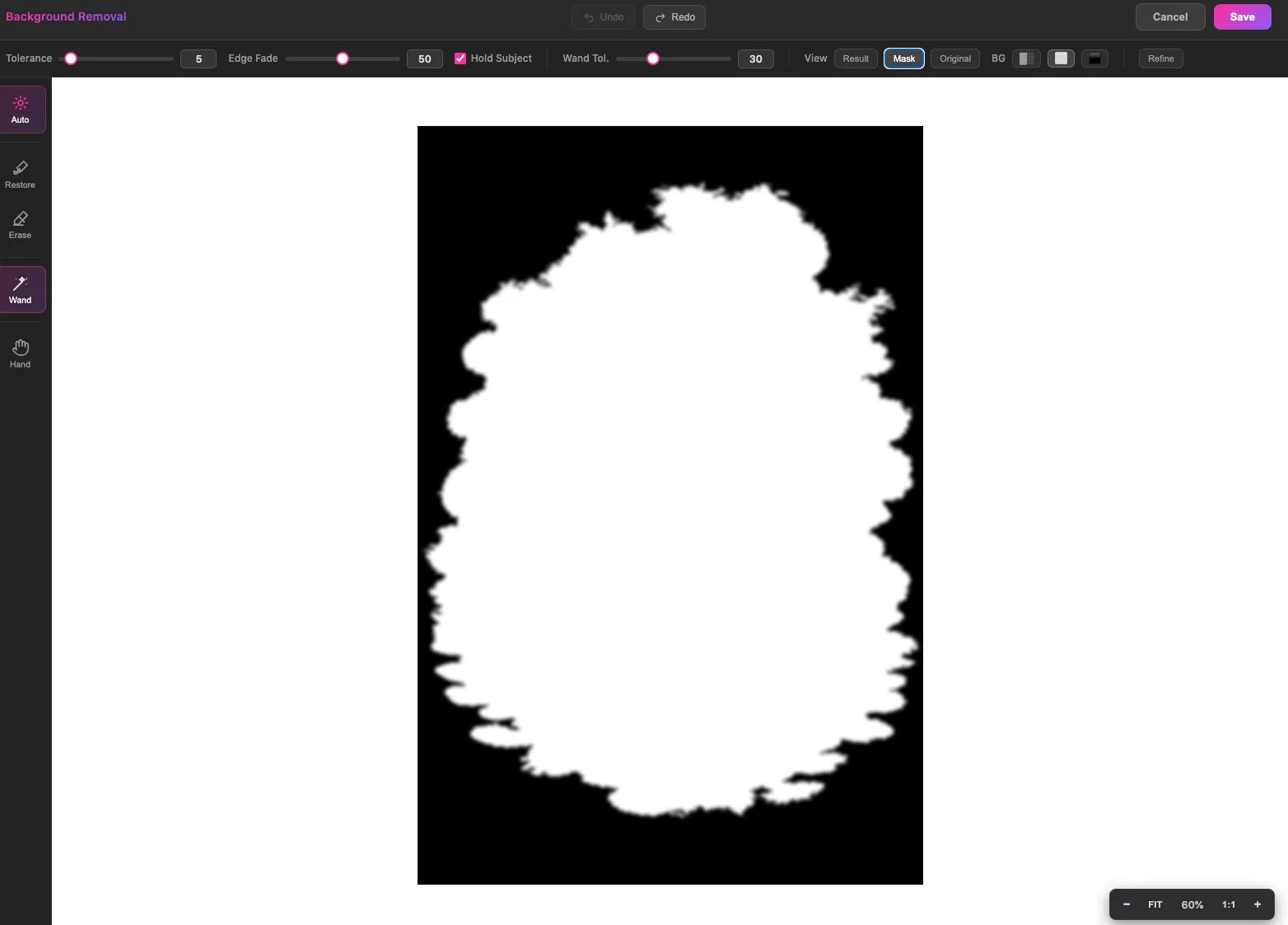Choose the white BG swatch
Viewport: 1288px width, 925px height.
[1061, 58]
